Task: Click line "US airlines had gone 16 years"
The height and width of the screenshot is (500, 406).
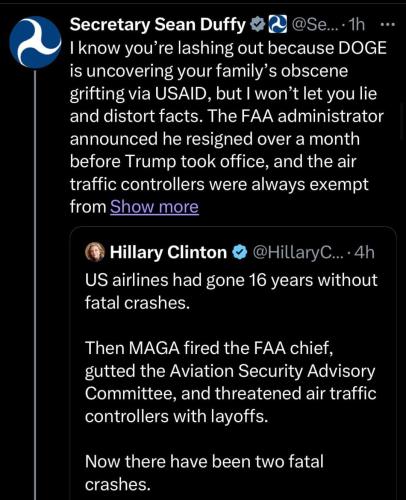Action: coord(231,280)
